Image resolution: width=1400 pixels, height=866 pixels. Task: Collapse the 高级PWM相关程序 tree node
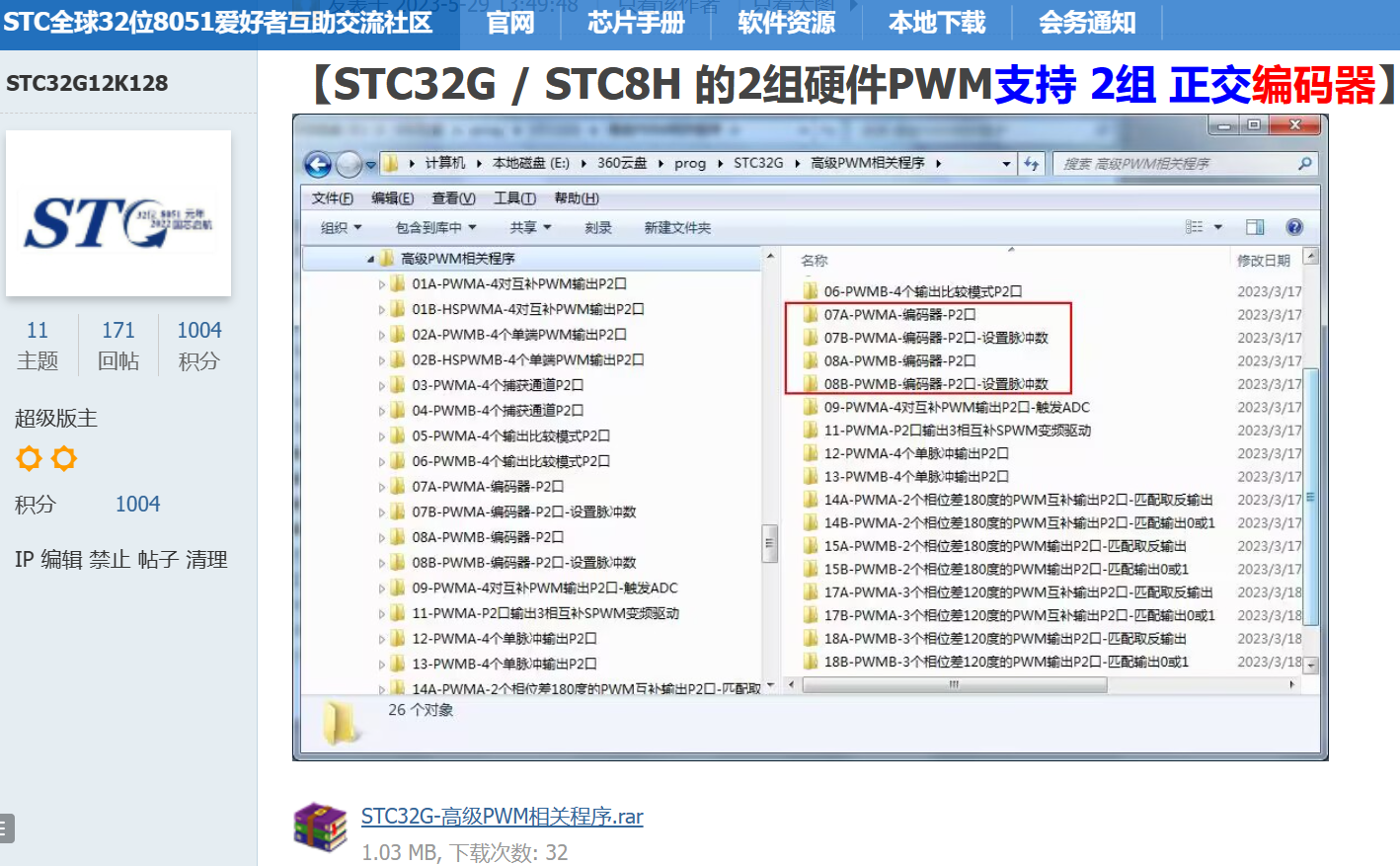tap(370, 259)
